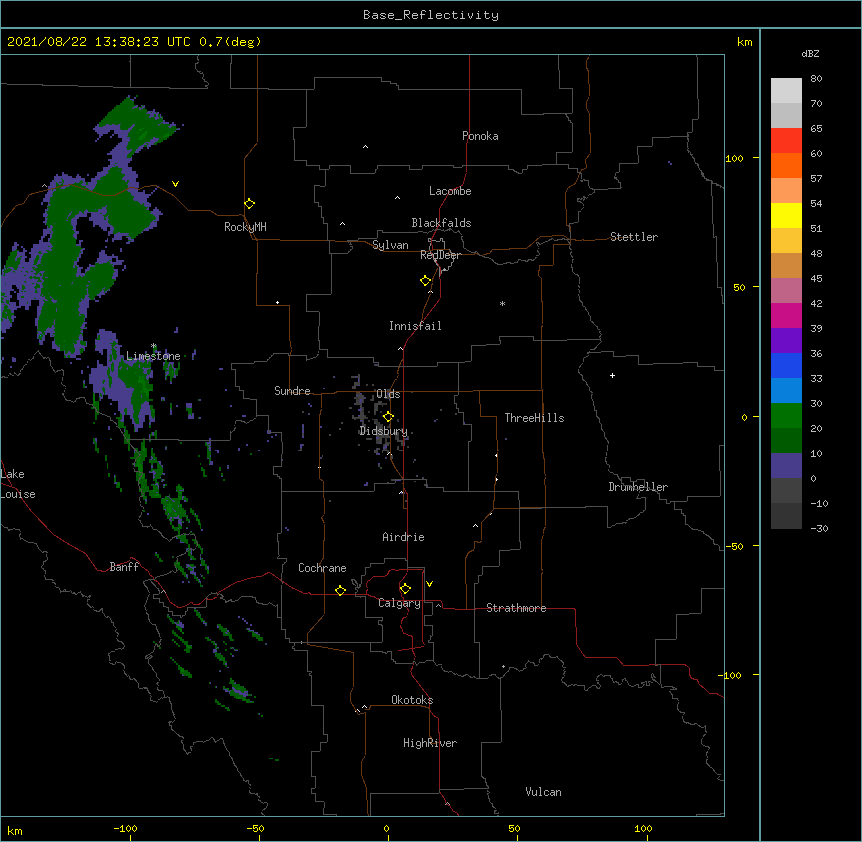The image size is (862, 842).
Task: Click the white plus marker near Drumheller
Action: tap(612, 375)
